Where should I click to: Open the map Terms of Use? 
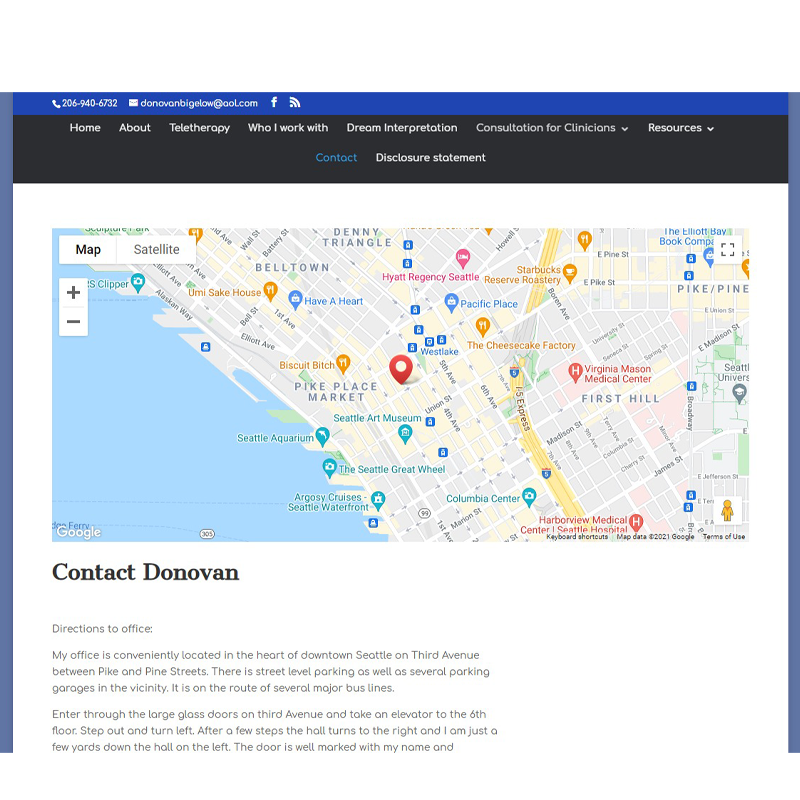point(723,537)
